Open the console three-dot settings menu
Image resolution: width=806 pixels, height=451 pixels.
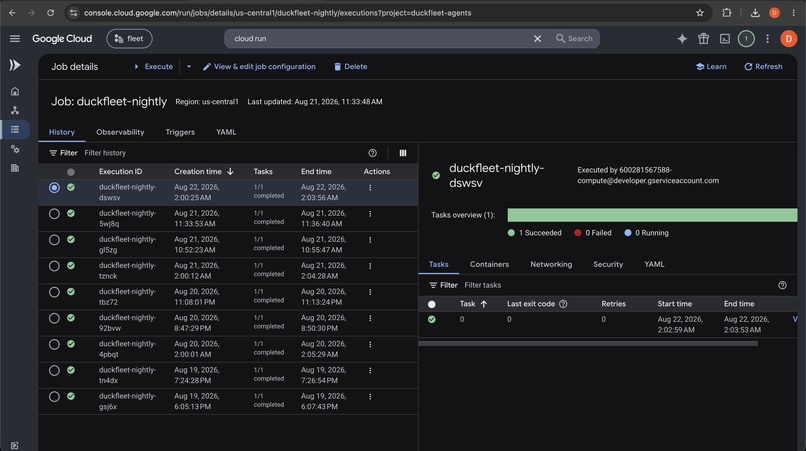pyautogui.click(x=767, y=39)
